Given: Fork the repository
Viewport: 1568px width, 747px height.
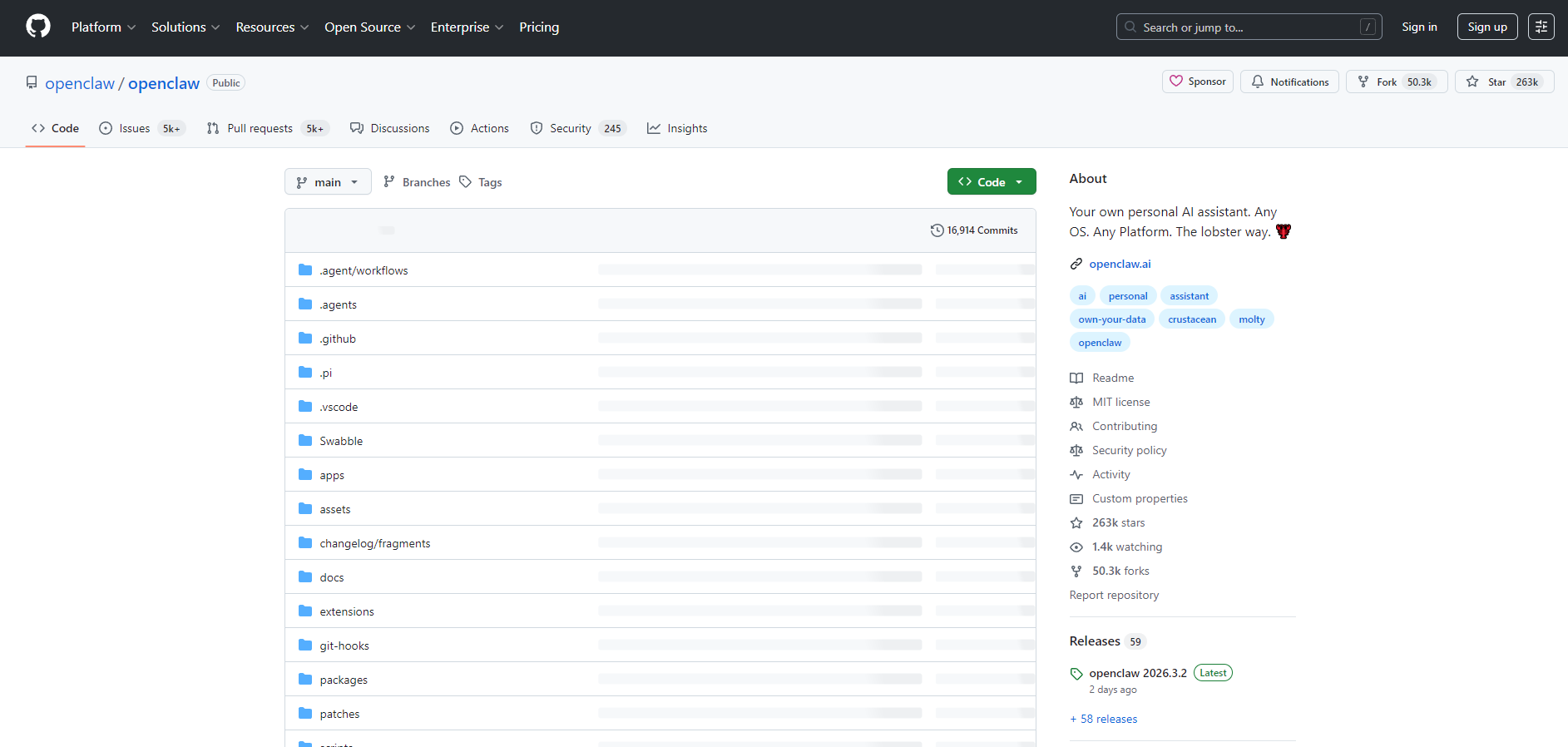Looking at the screenshot, I should [1397, 82].
